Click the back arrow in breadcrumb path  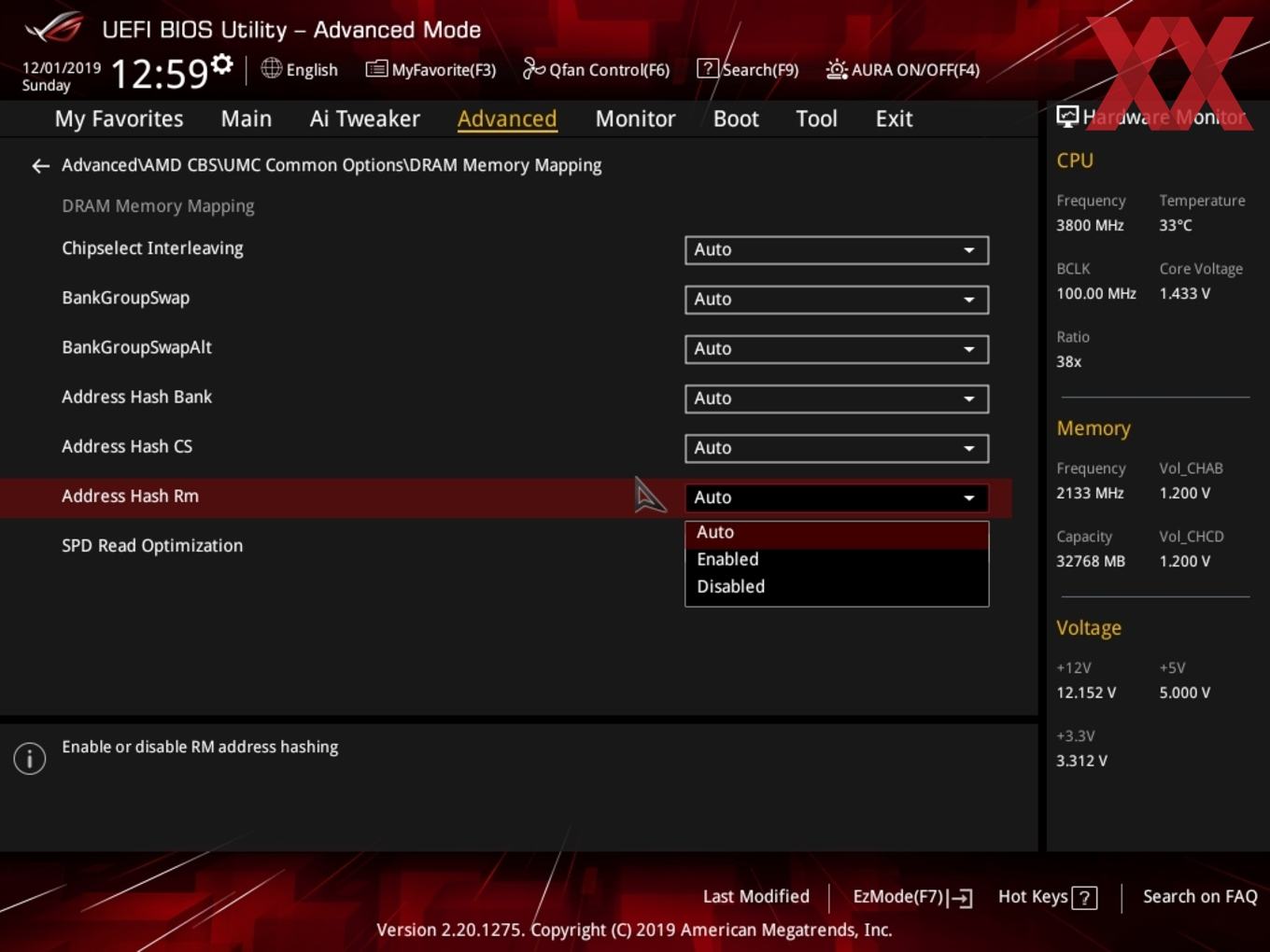(40, 166)
